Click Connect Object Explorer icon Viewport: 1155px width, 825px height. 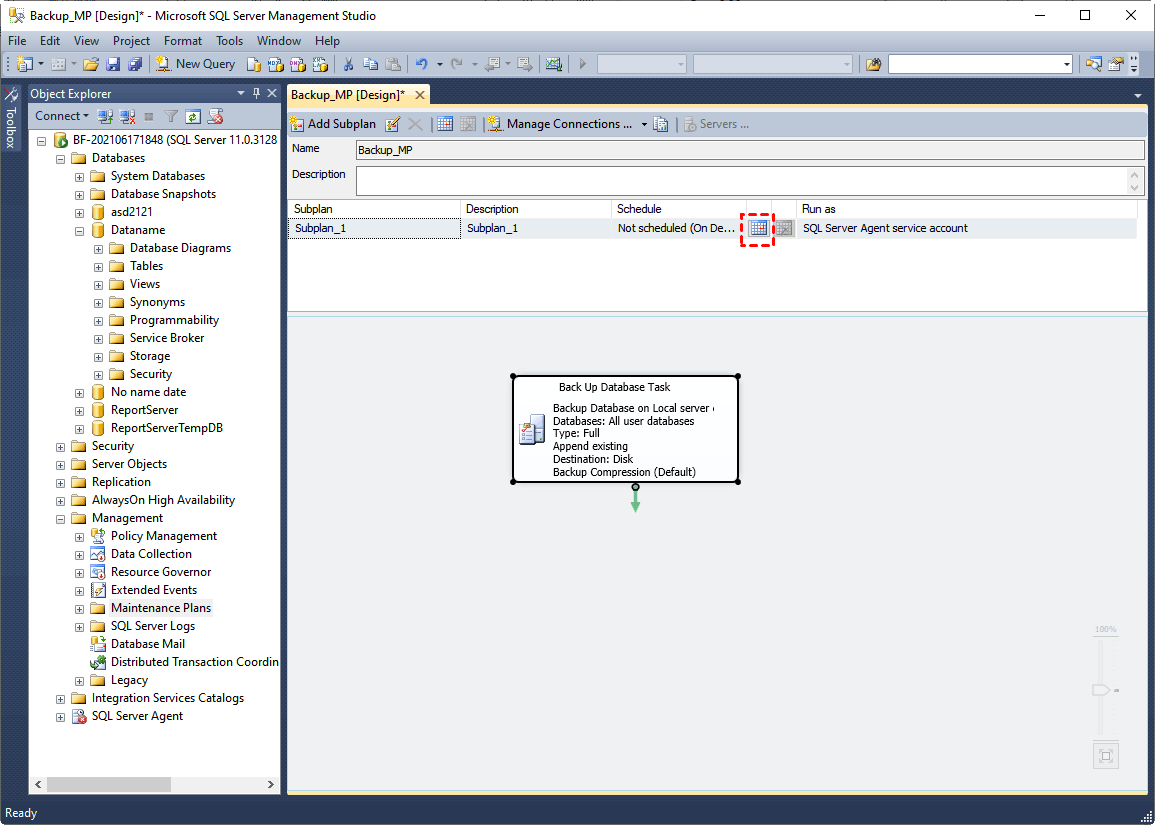pyautogui.click(x=105, y=116)
